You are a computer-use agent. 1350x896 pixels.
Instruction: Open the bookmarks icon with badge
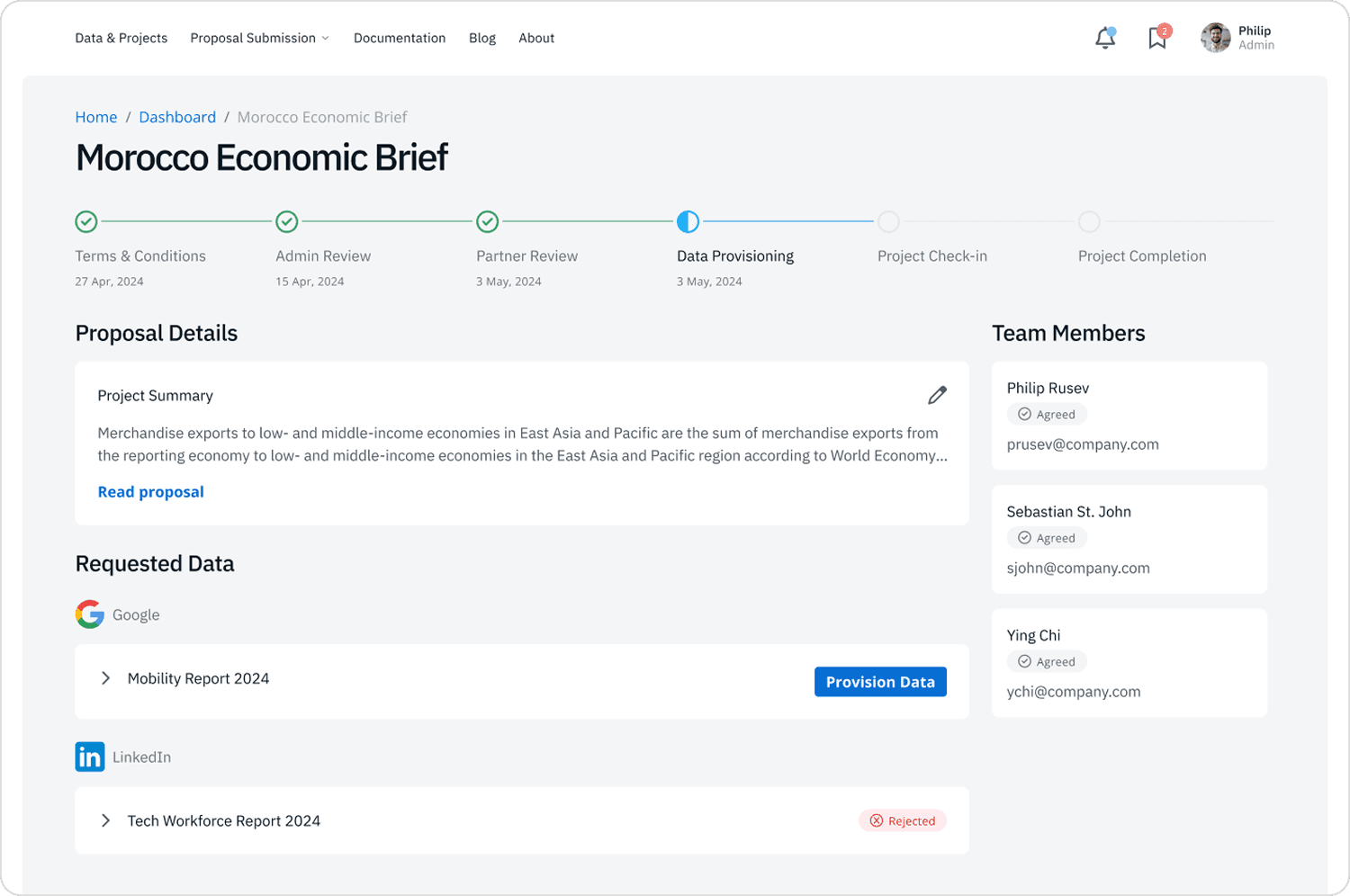click(1158, 37)
